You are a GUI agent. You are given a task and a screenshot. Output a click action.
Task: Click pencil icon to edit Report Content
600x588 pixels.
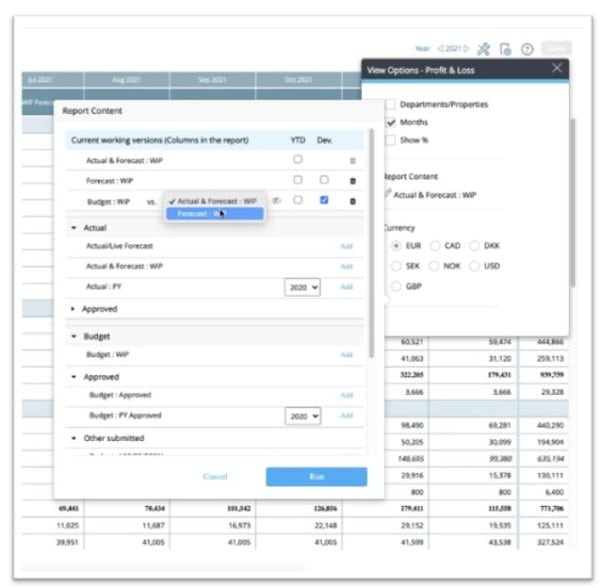[x=387, y=194]
